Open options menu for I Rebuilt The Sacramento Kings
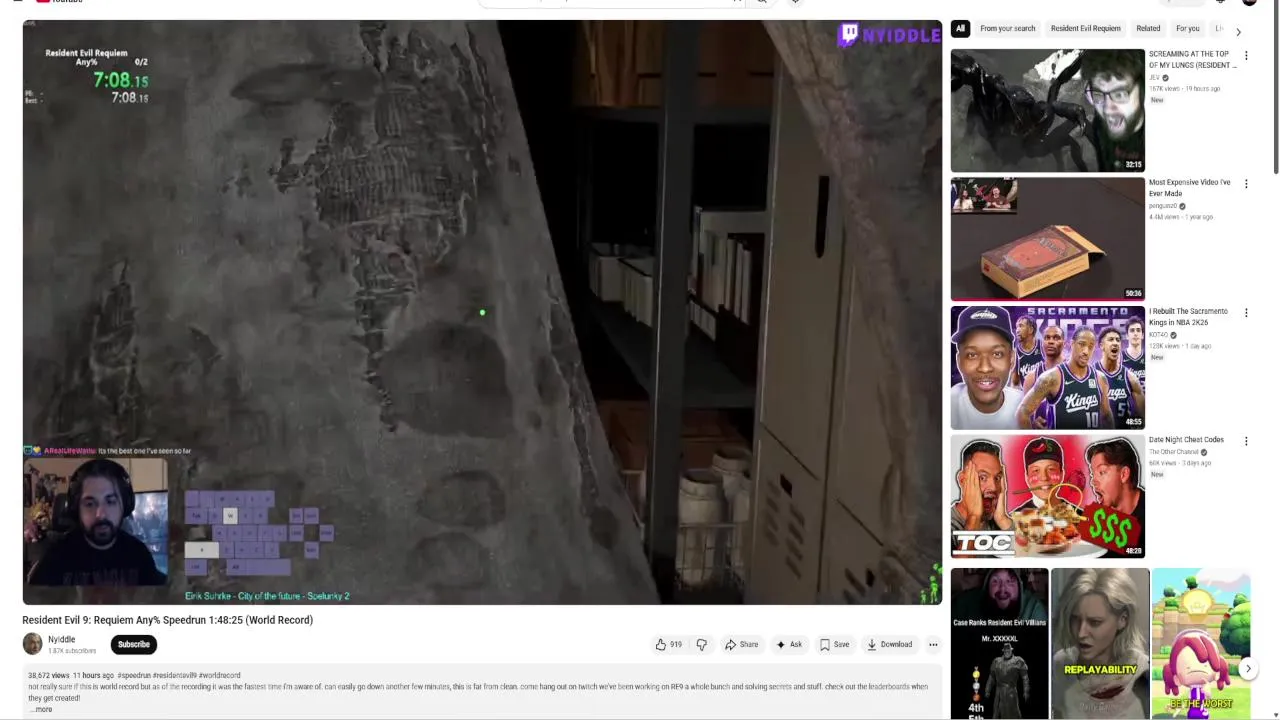1280x720 pixels. pos(1246,313)
